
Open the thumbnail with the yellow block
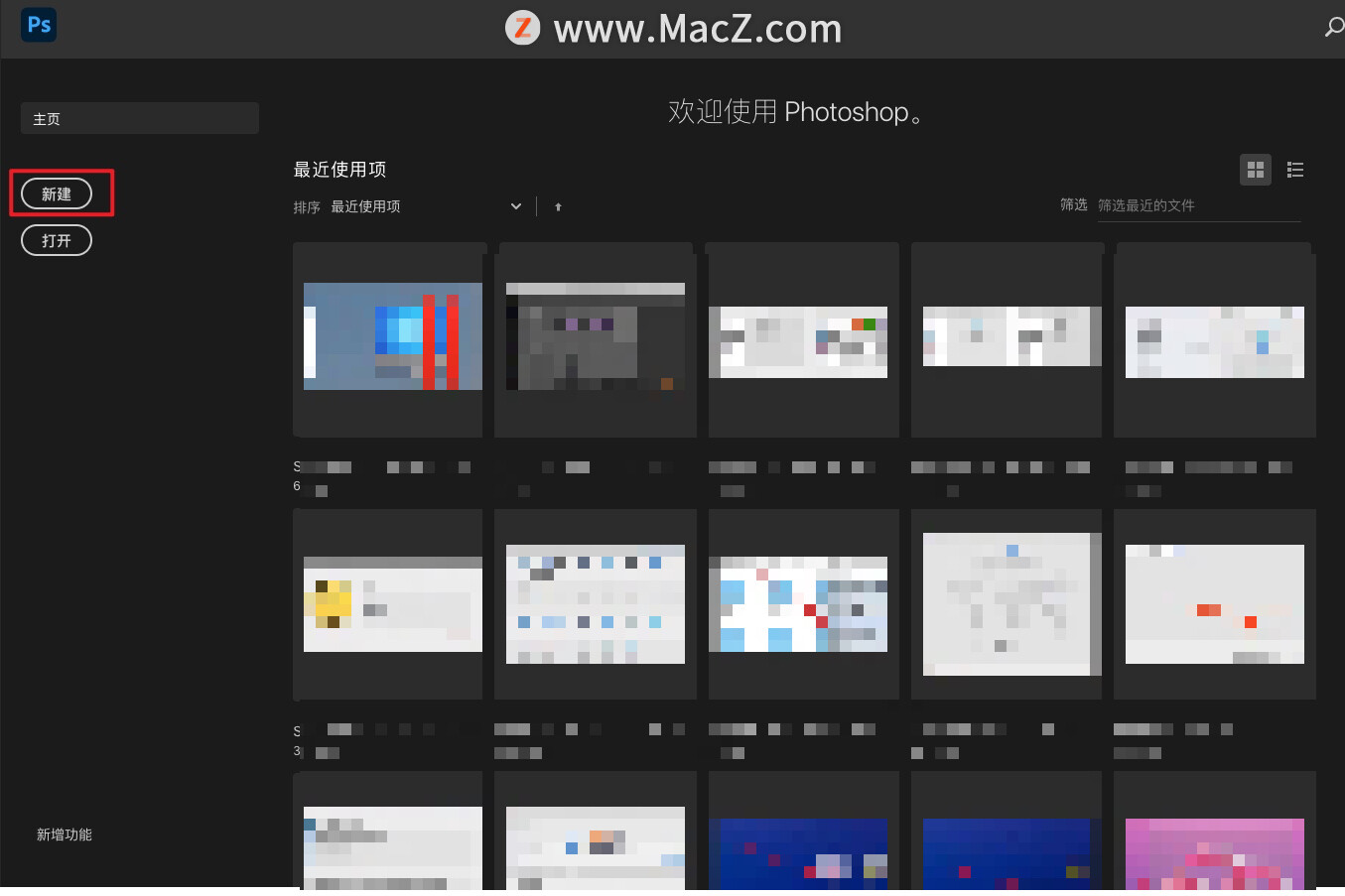coord(393,604)
